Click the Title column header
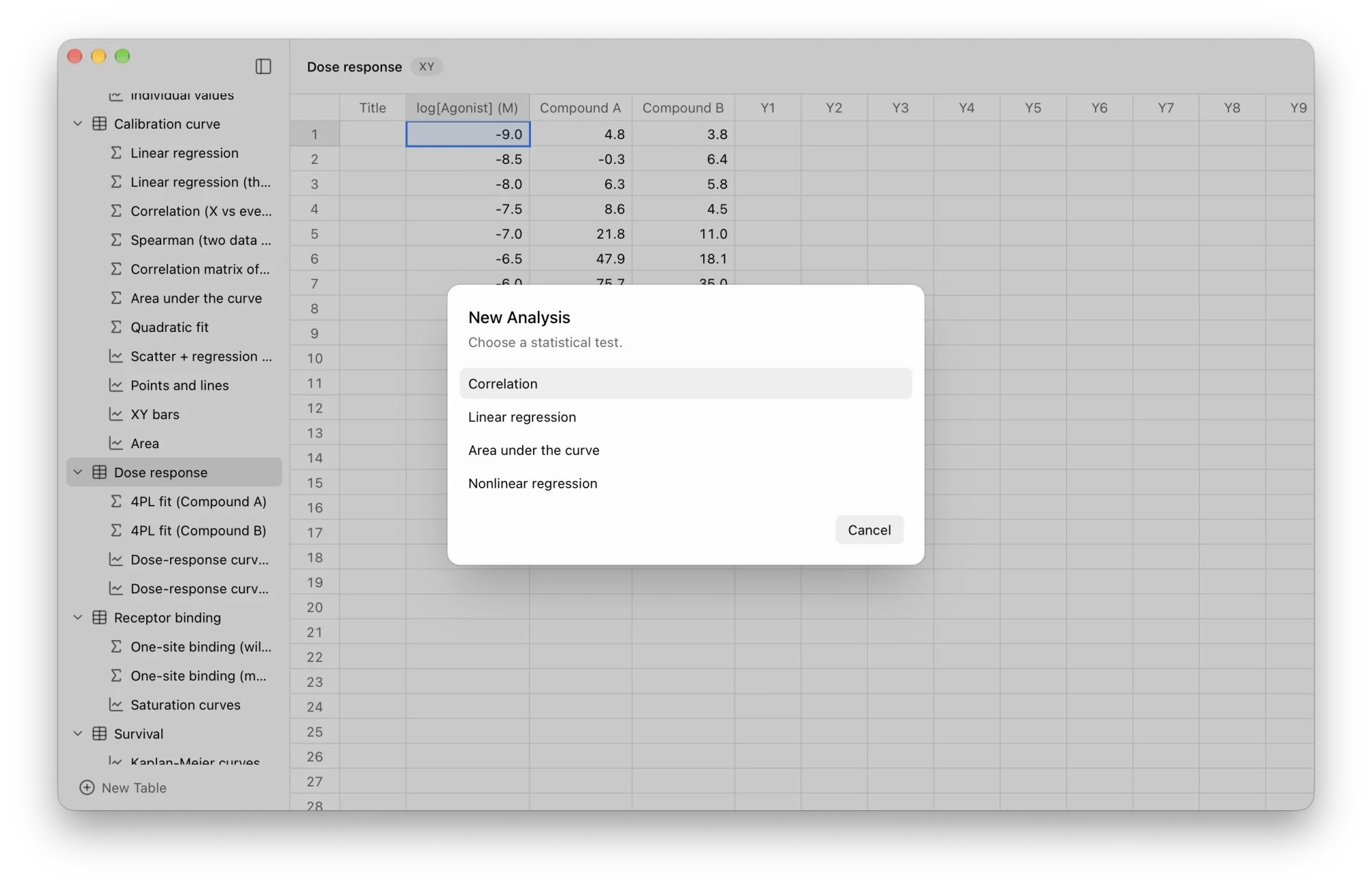The width and height of the screenshot is (1372, 887). 372,108
